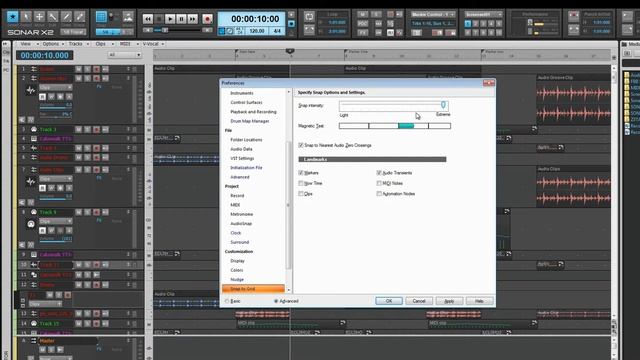Click the highlighted Magnetic Test segment

pos(406,126)
